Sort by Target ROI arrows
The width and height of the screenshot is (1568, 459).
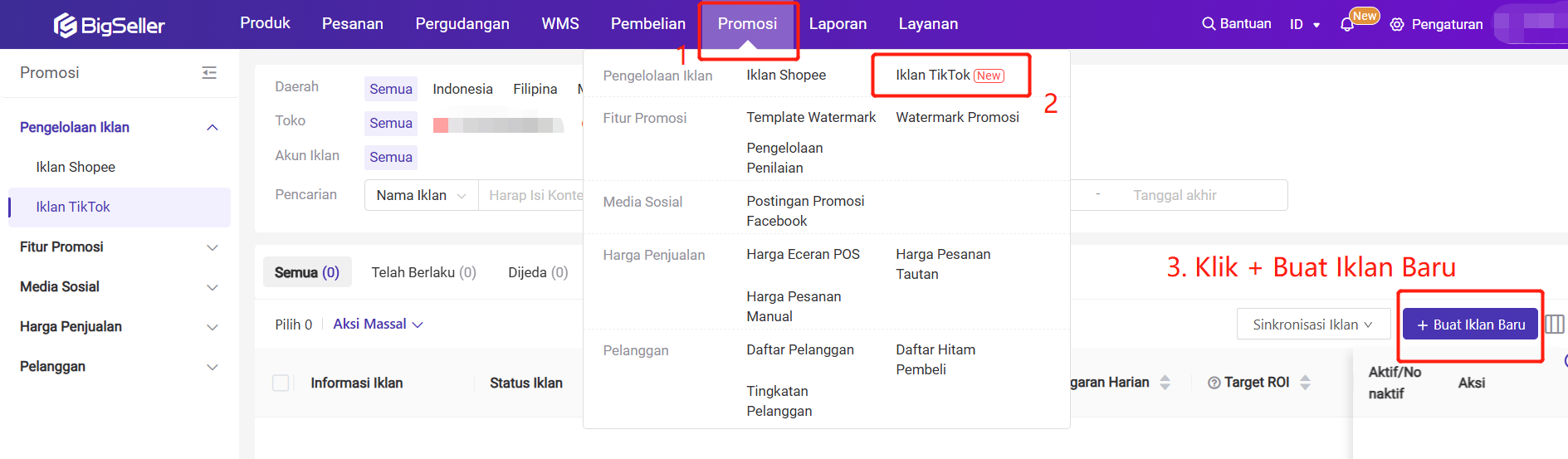(x=1305, y=383)
